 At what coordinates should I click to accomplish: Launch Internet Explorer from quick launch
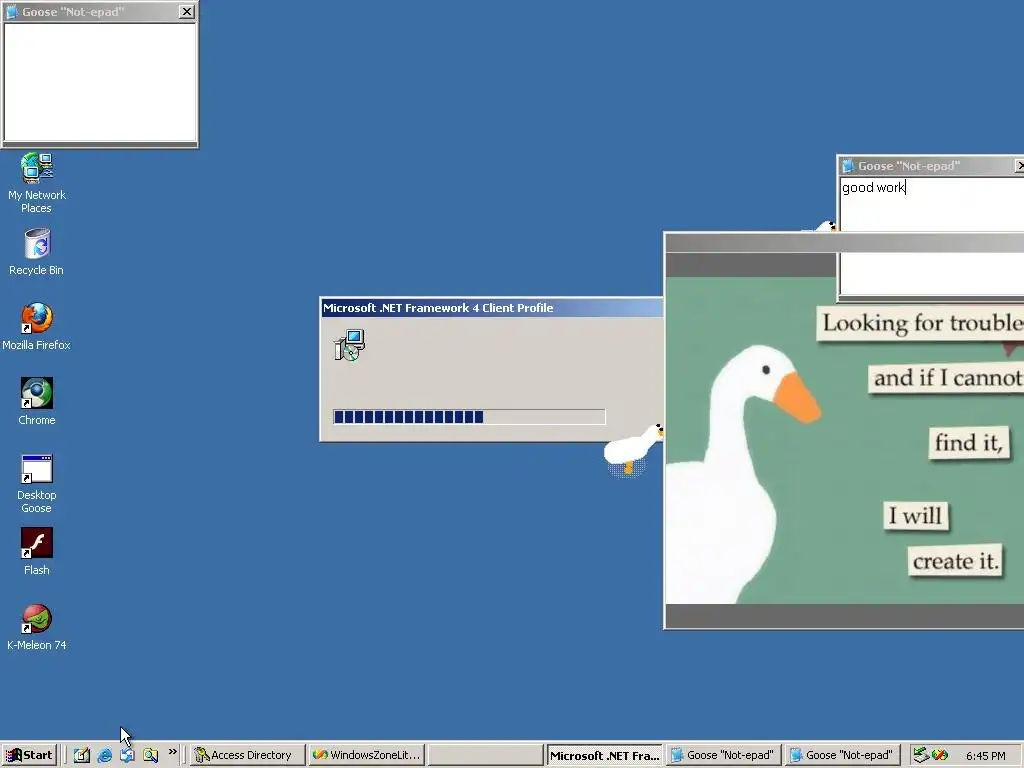104,755
